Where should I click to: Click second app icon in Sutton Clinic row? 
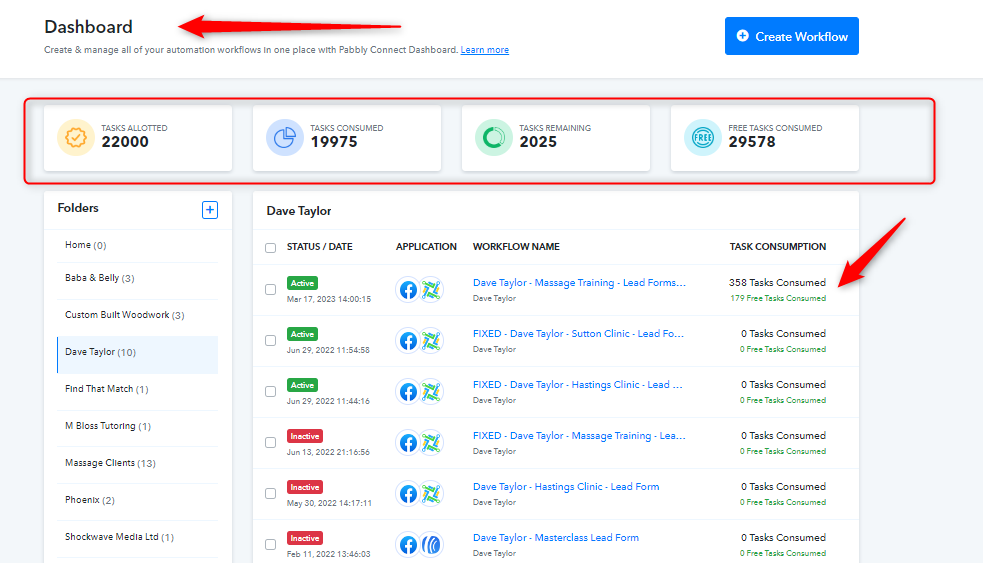[x=431, y=341]
